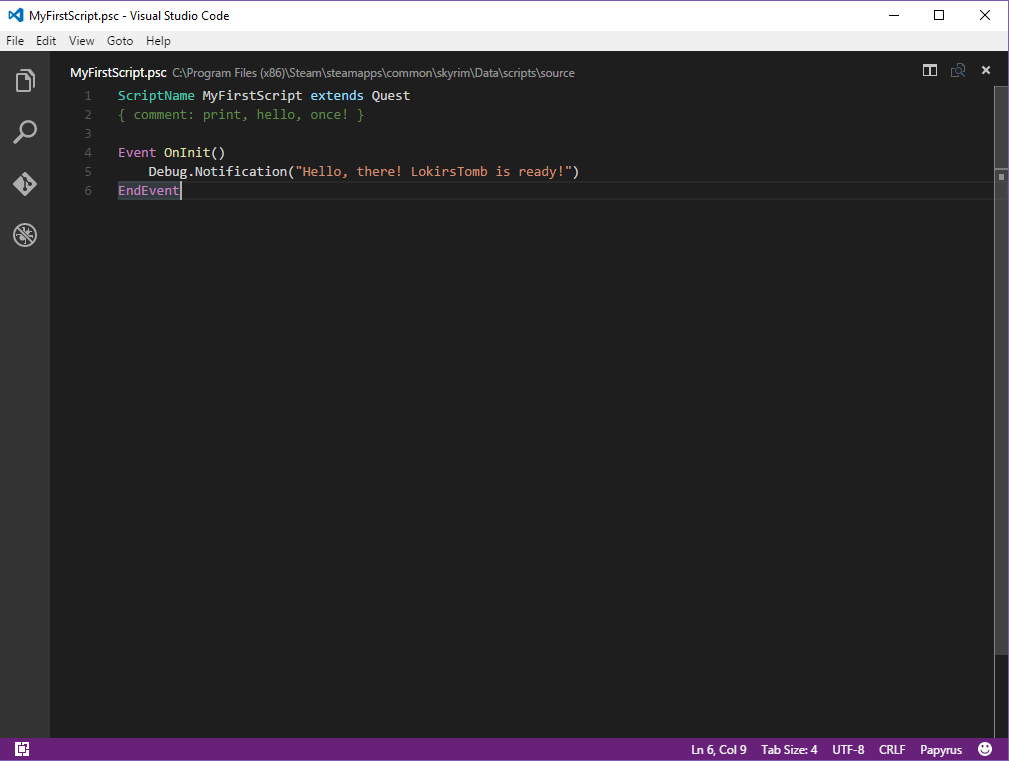Viewport: 1009px width, 761px height.
Task: Click the file path text next to filename
Action: [373, 73]
